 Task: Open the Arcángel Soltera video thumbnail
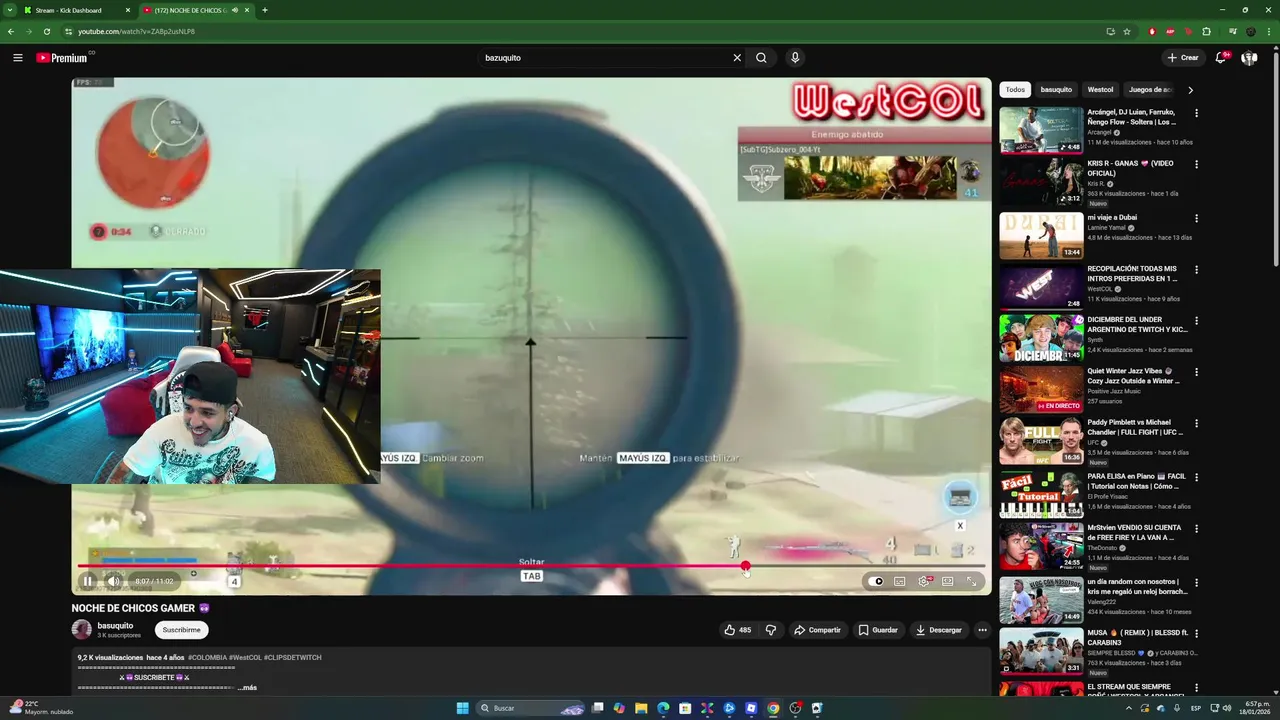click(1041, 130)
